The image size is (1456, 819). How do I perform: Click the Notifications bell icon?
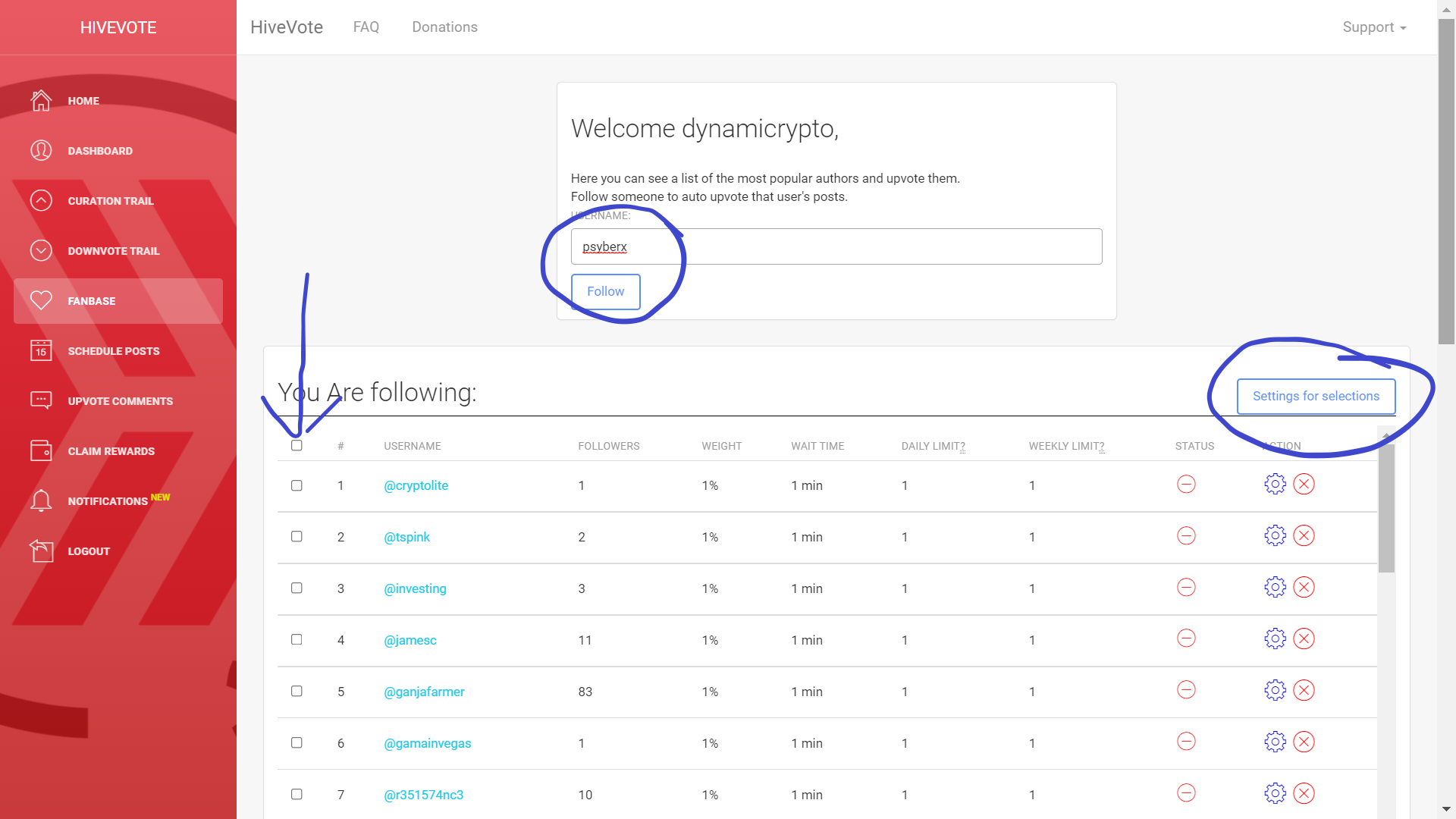[x=41, y=500]
